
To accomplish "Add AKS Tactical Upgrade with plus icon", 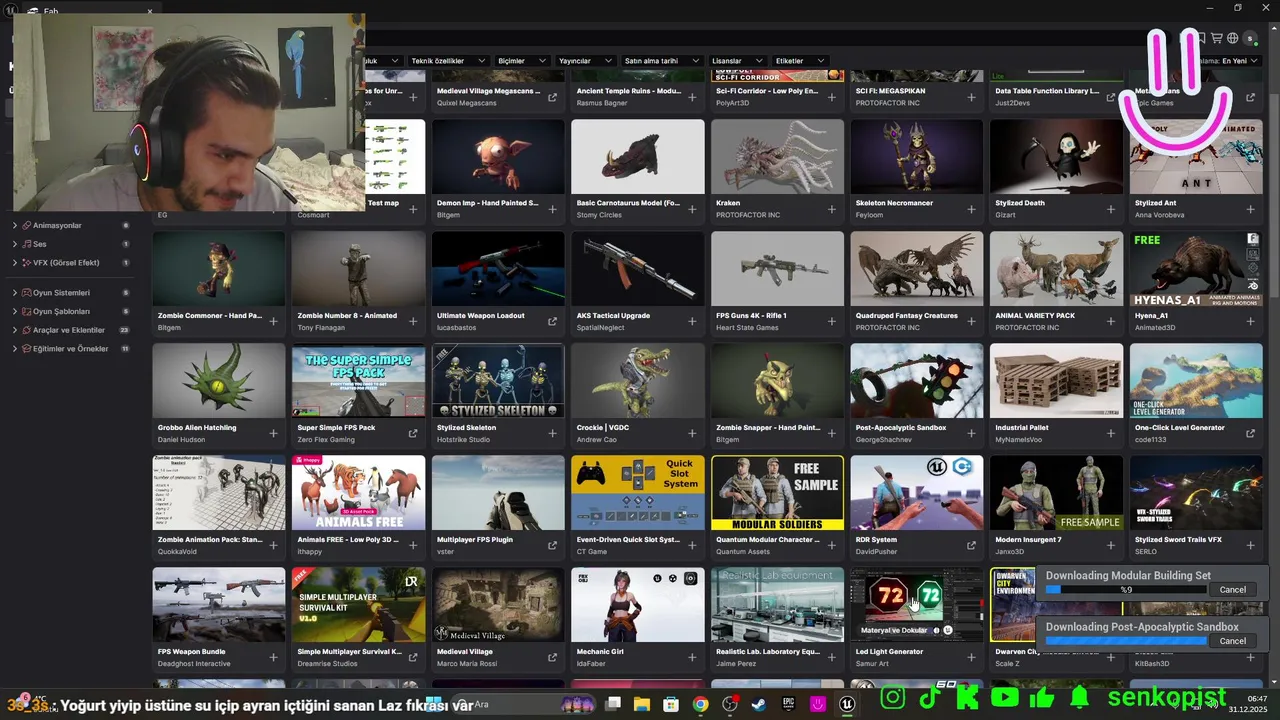I will coord(692,322).
